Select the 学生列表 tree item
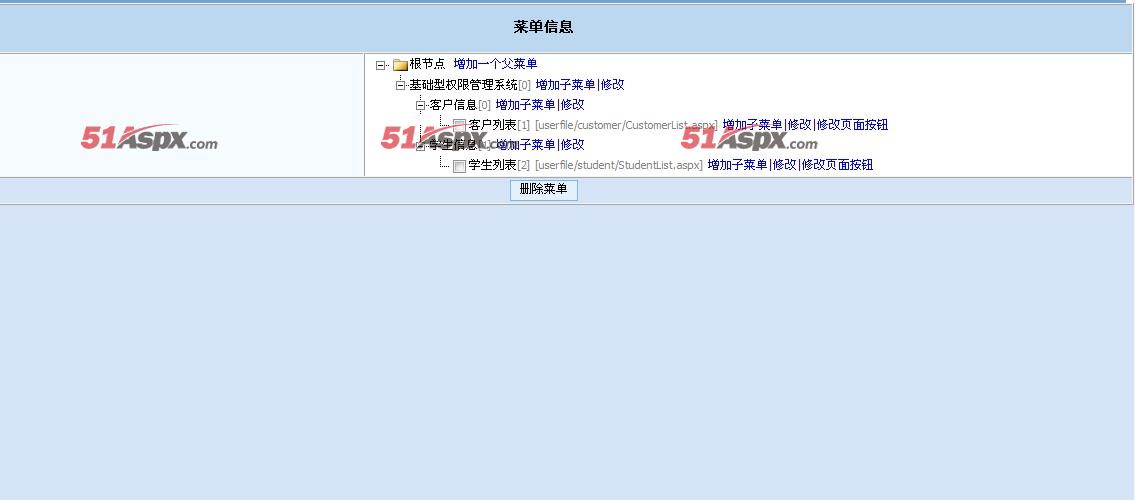1135x500 pixels. coord(492,165)
